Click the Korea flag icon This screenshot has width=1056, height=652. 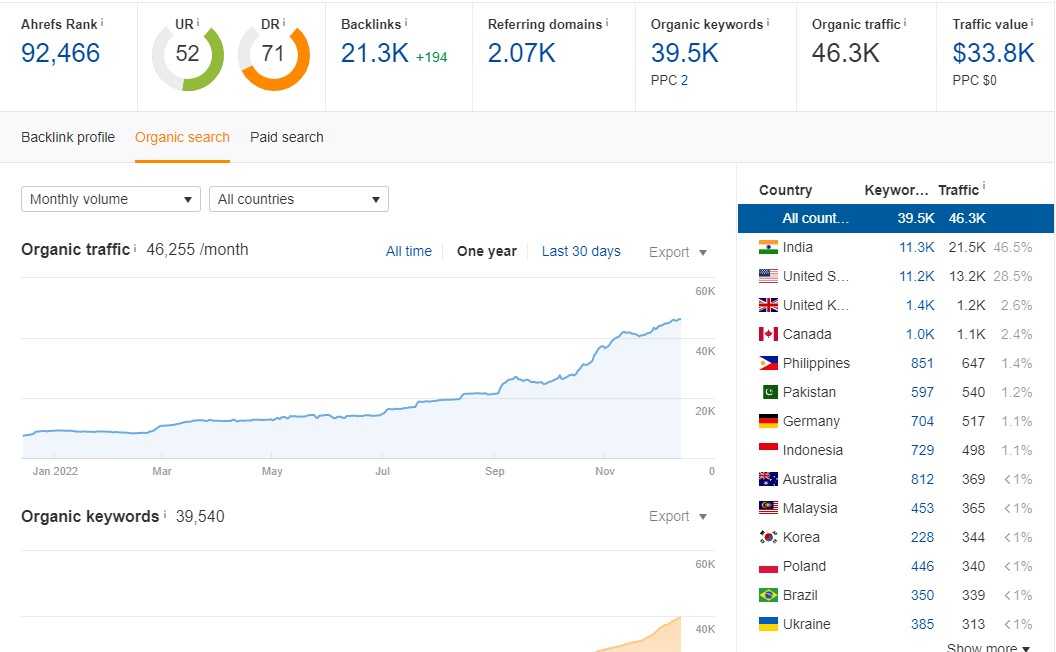(x=768, y=537)
